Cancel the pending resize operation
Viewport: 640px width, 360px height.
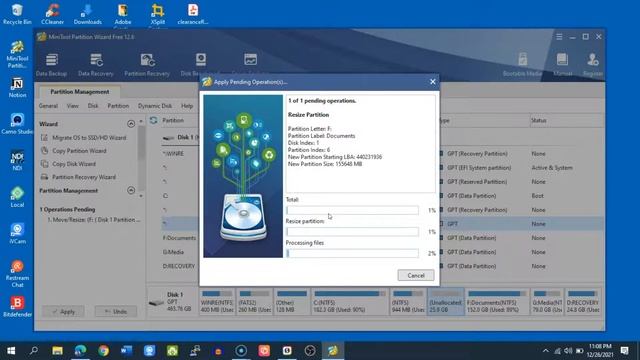[x=416, y=276]
